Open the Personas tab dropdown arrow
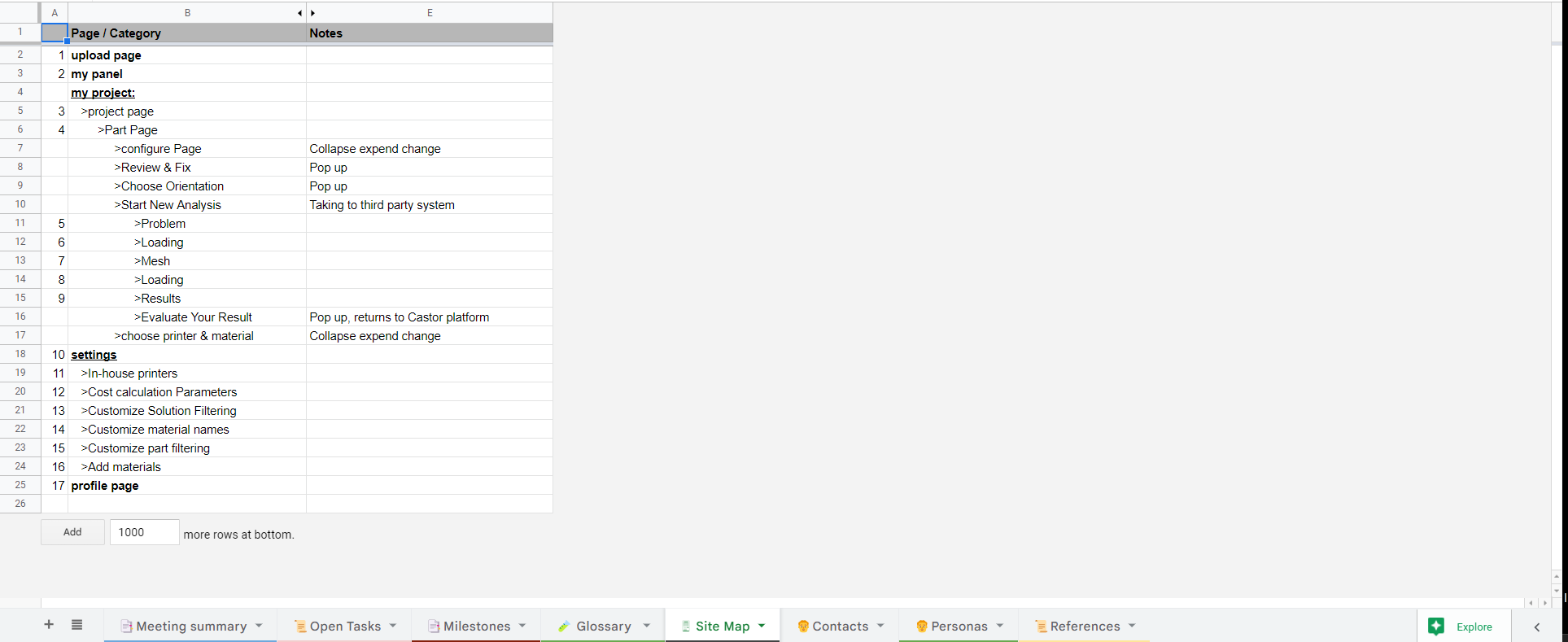Screen dimensions: 1568x642 [1000, 626]
